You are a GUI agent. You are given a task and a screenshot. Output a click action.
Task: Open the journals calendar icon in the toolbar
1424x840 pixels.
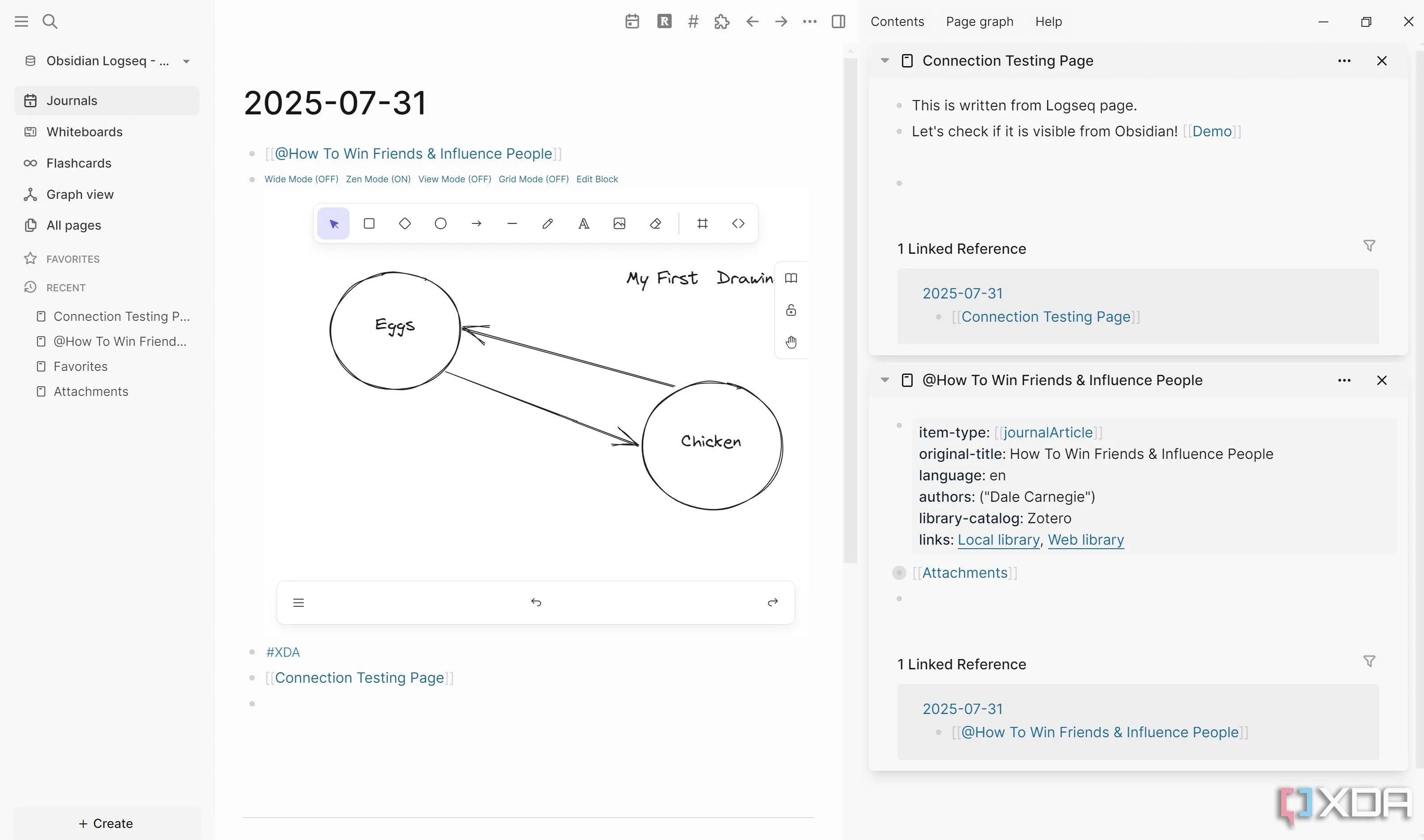632,21
